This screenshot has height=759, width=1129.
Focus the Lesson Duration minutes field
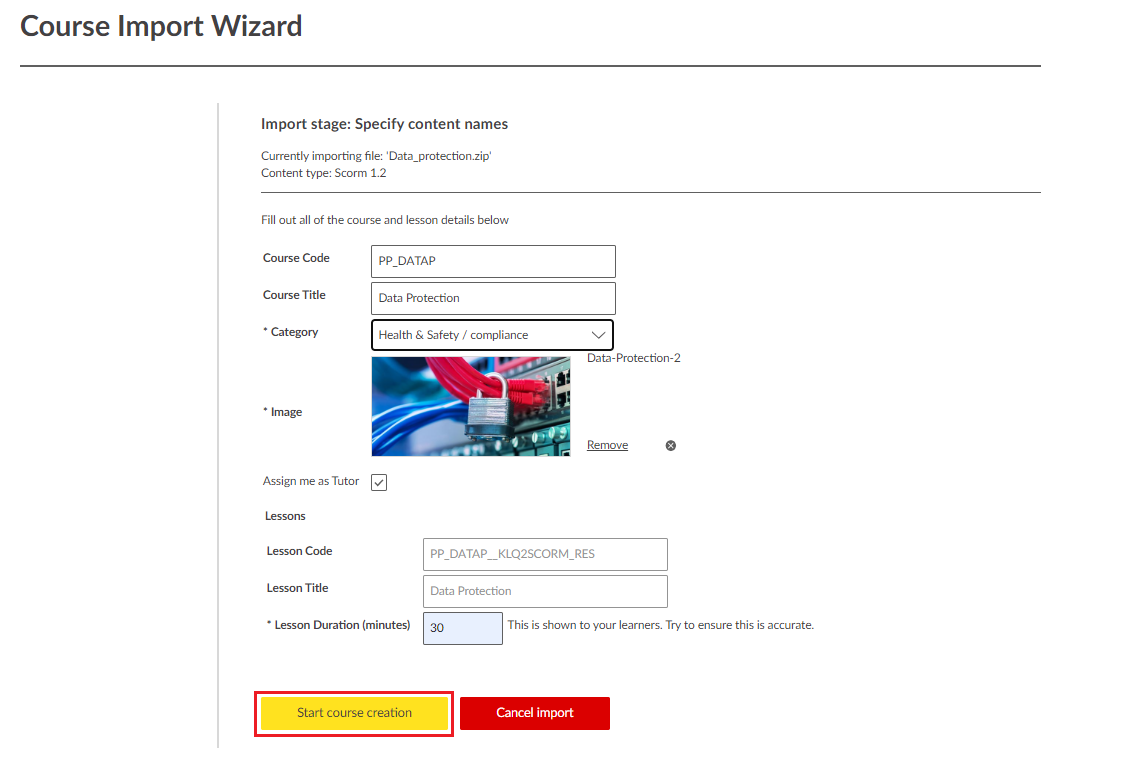462,629
